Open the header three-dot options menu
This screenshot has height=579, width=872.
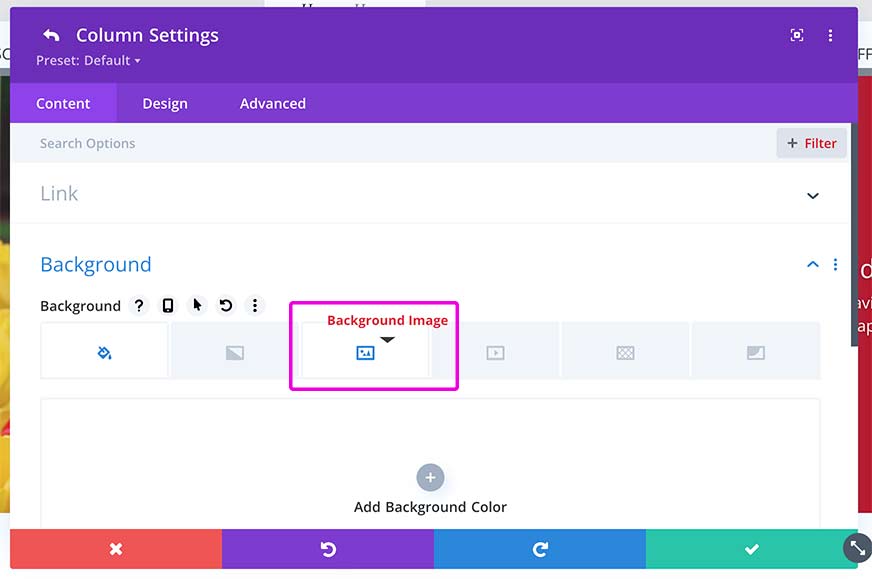830,36
